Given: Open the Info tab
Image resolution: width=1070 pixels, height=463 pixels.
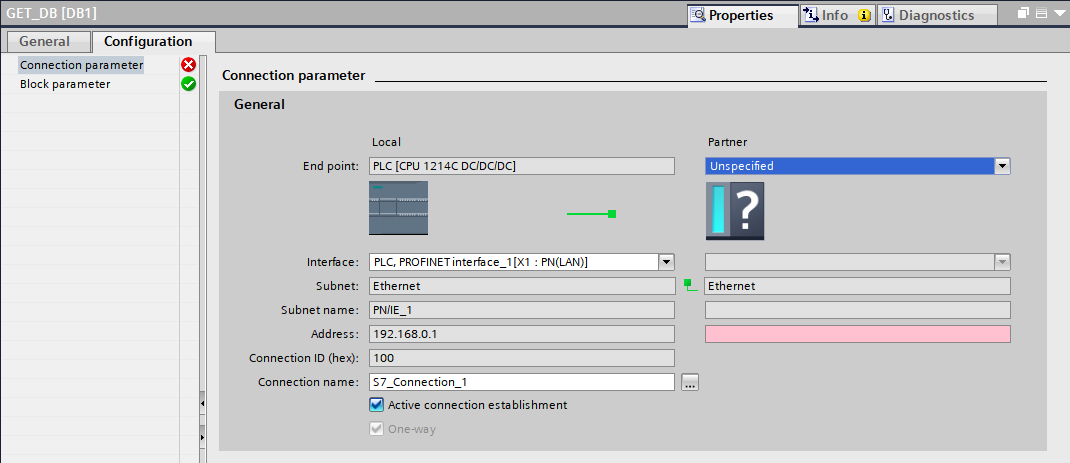Looking at the screenshot, I should (837, 15).
